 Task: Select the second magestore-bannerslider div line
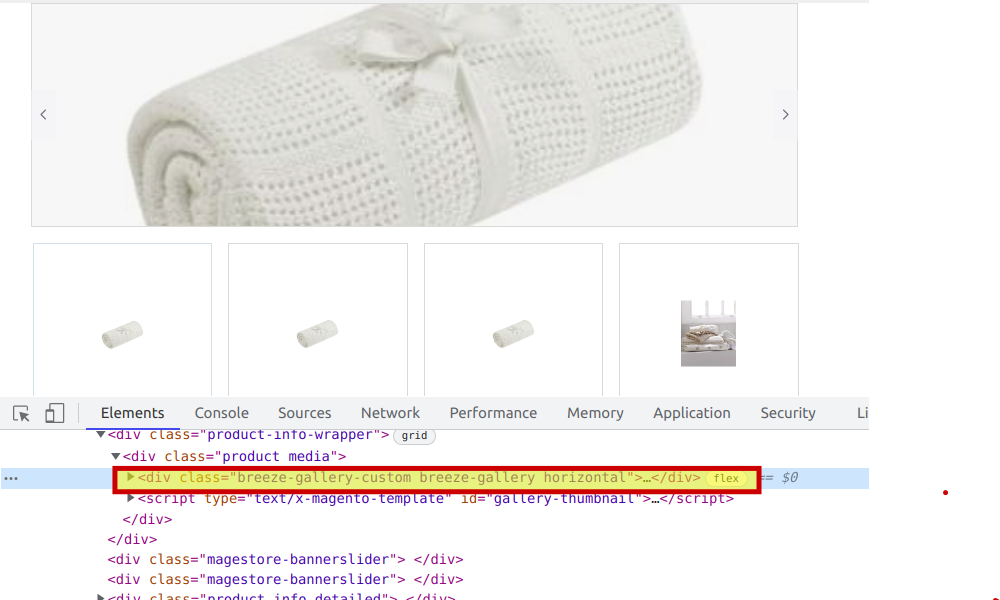pyautogui.click(x=285, y=580)
